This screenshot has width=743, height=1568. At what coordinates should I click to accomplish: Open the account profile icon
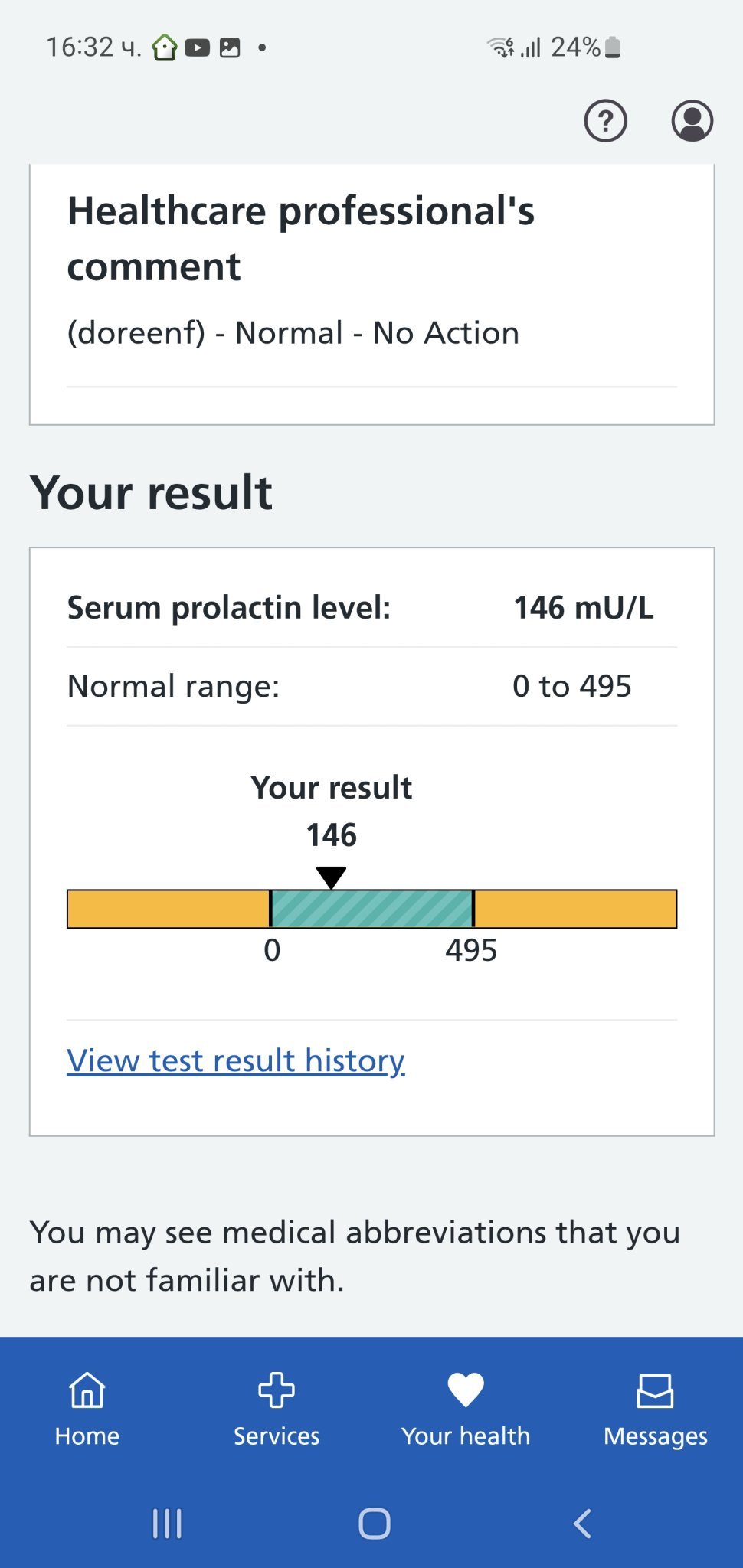pyautogui.click(x=692, y=121)
